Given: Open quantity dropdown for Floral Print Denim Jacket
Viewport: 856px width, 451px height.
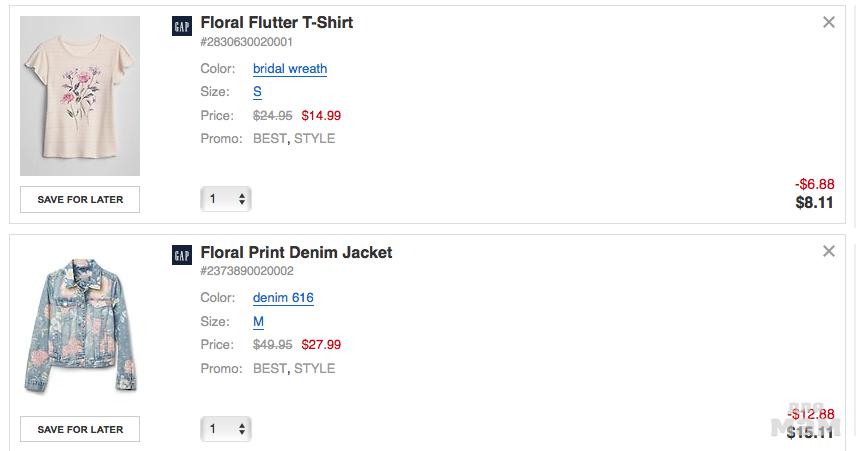Looking at the screenshot, I should 226,429.
